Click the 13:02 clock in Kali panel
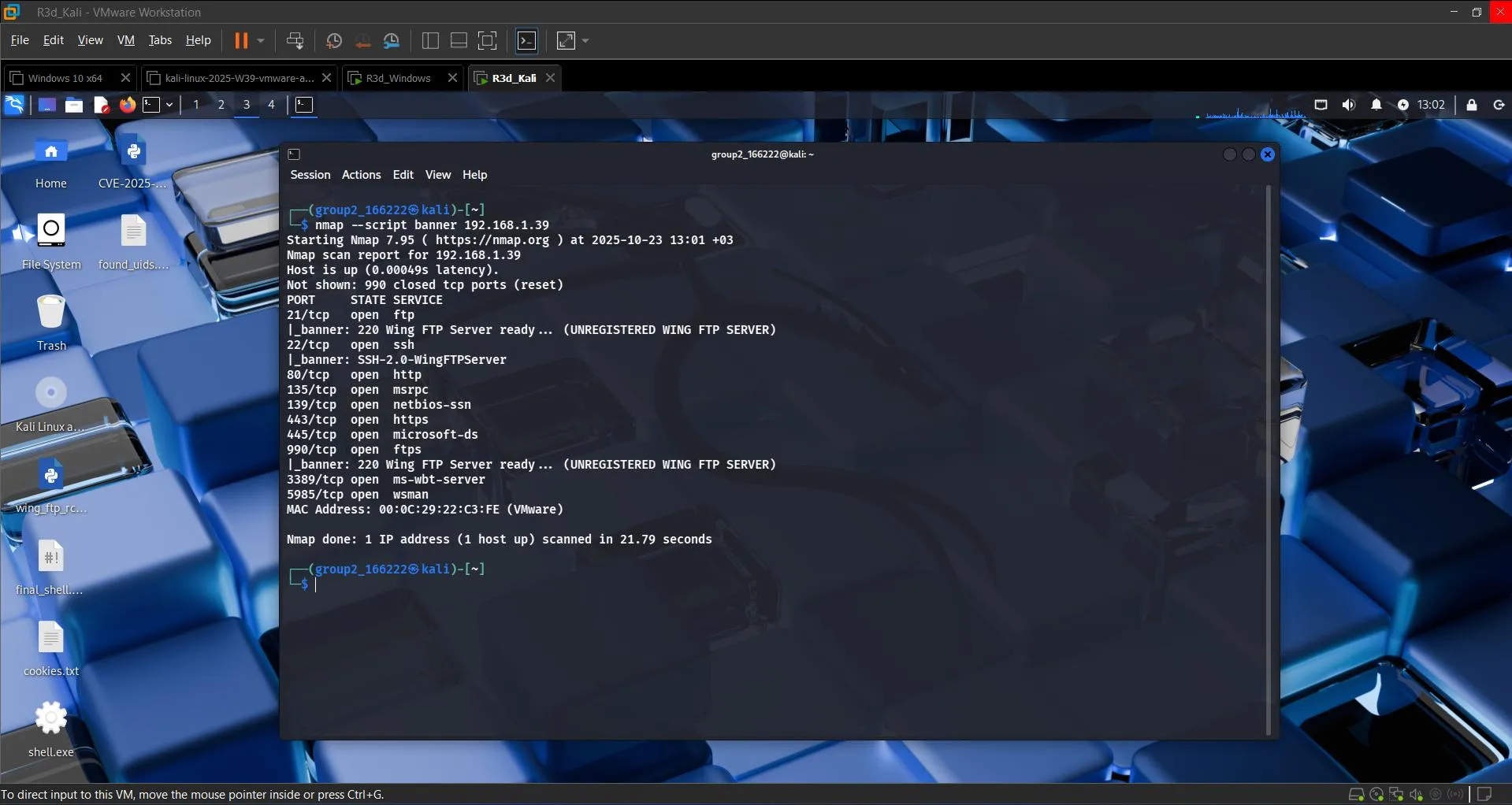1512x805 pixels. [1431, 105]
